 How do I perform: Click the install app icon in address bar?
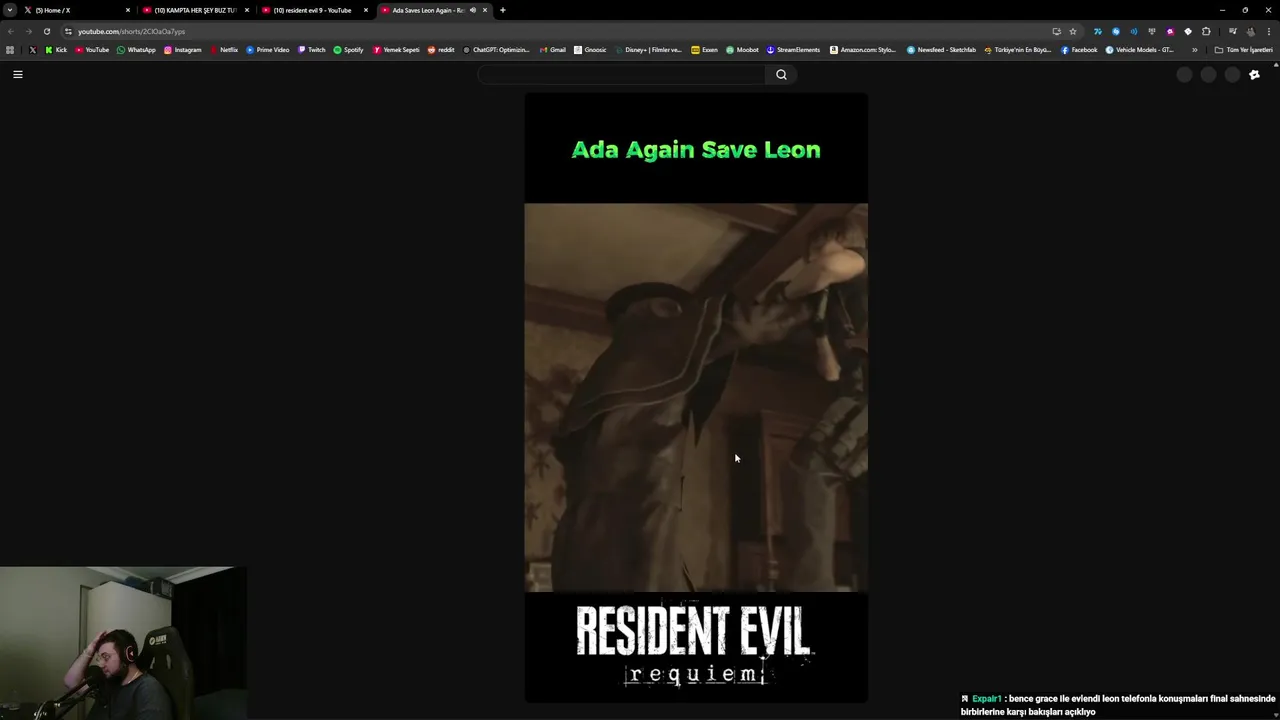pos(1056,31)
